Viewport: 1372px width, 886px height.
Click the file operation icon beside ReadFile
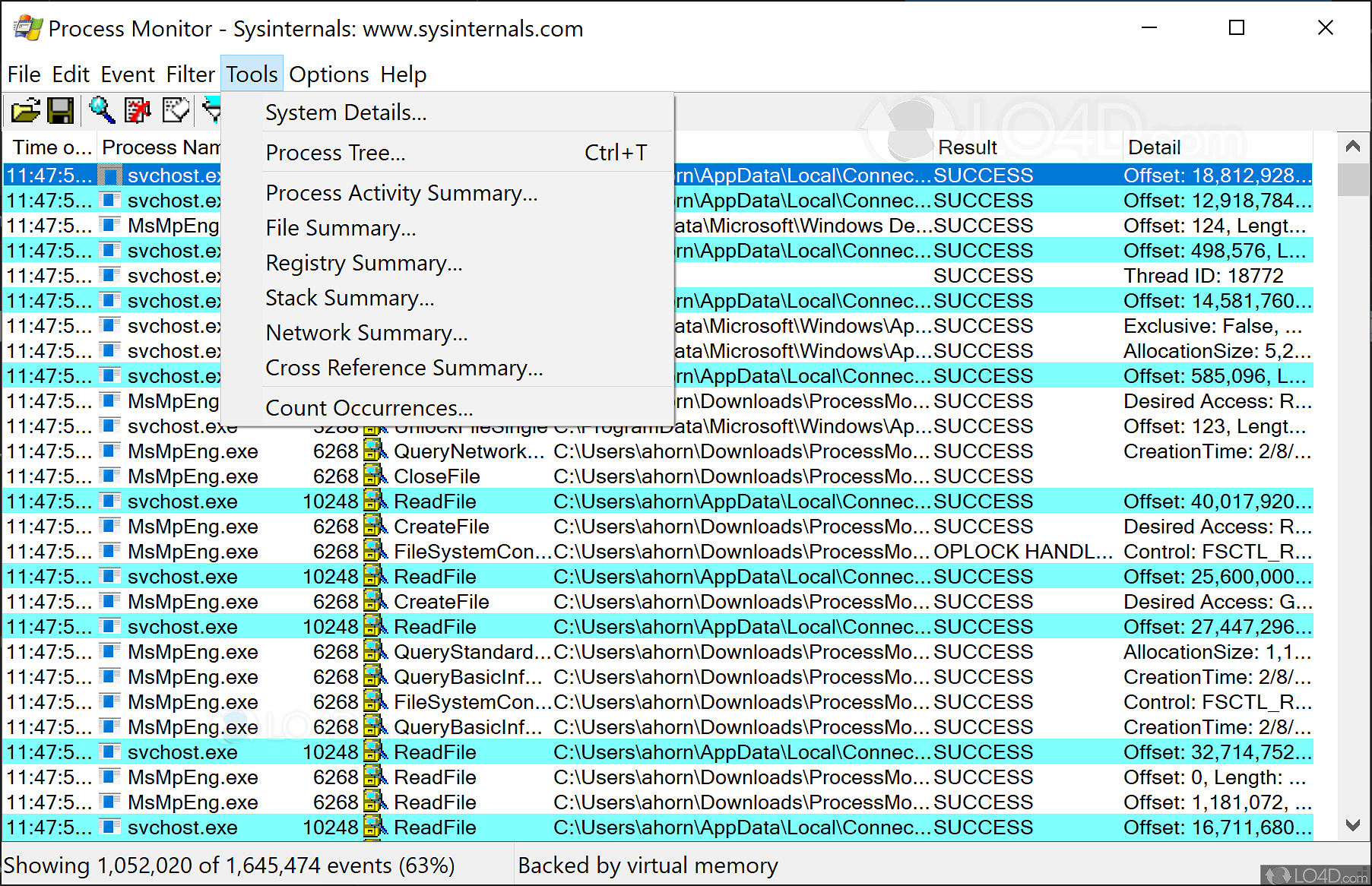click(x=374, y=501)
